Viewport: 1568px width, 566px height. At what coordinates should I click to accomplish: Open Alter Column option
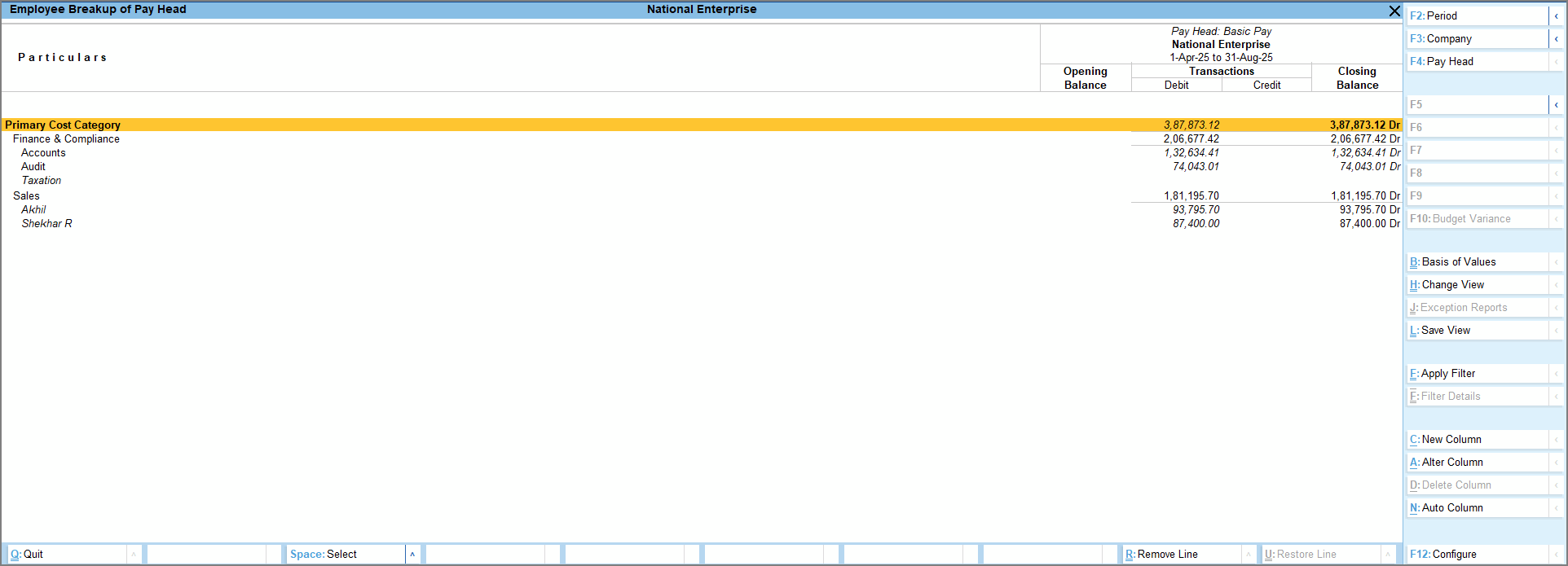1475,462
